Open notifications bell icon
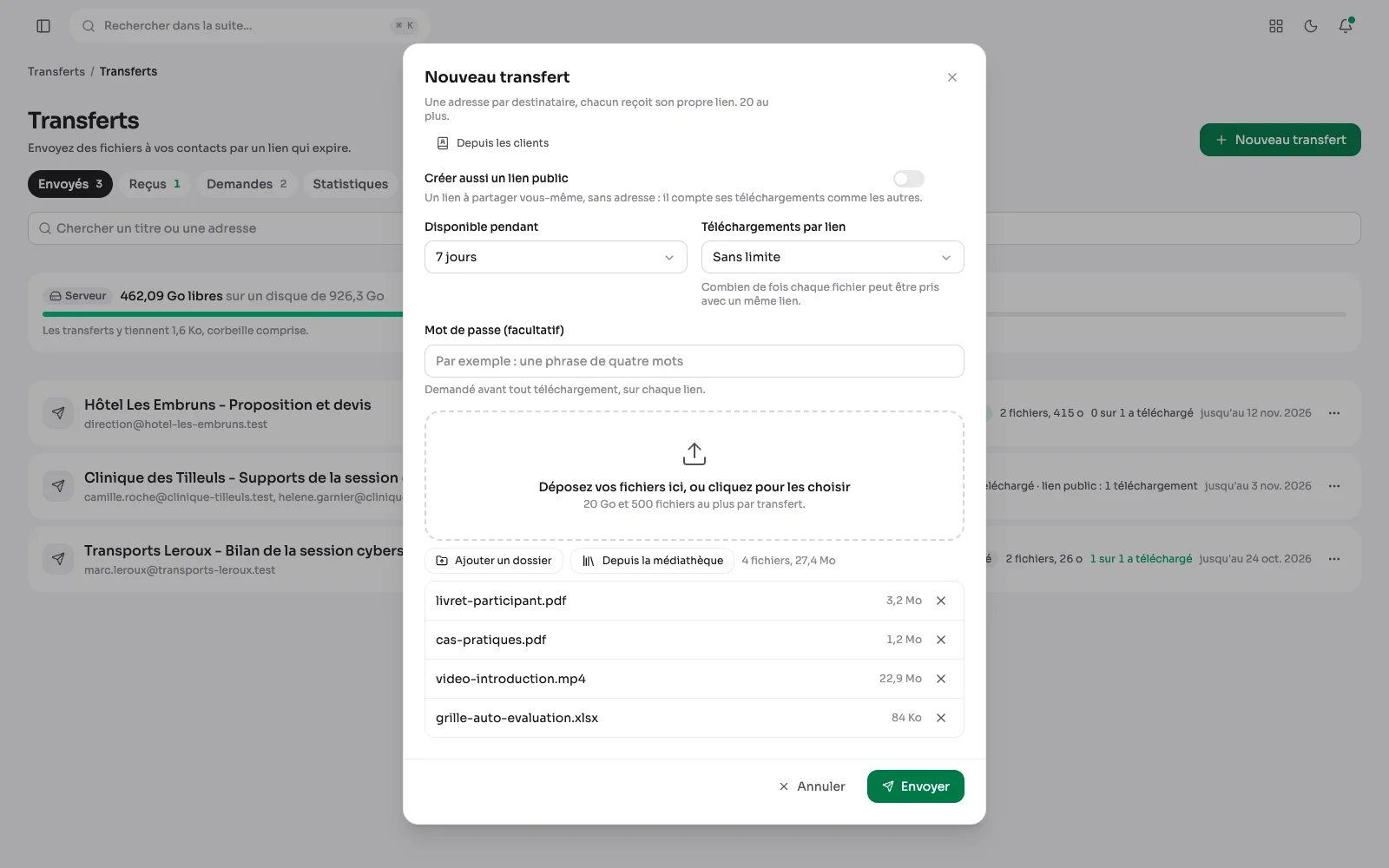 pyautogui.click(x=1346, y=26)
